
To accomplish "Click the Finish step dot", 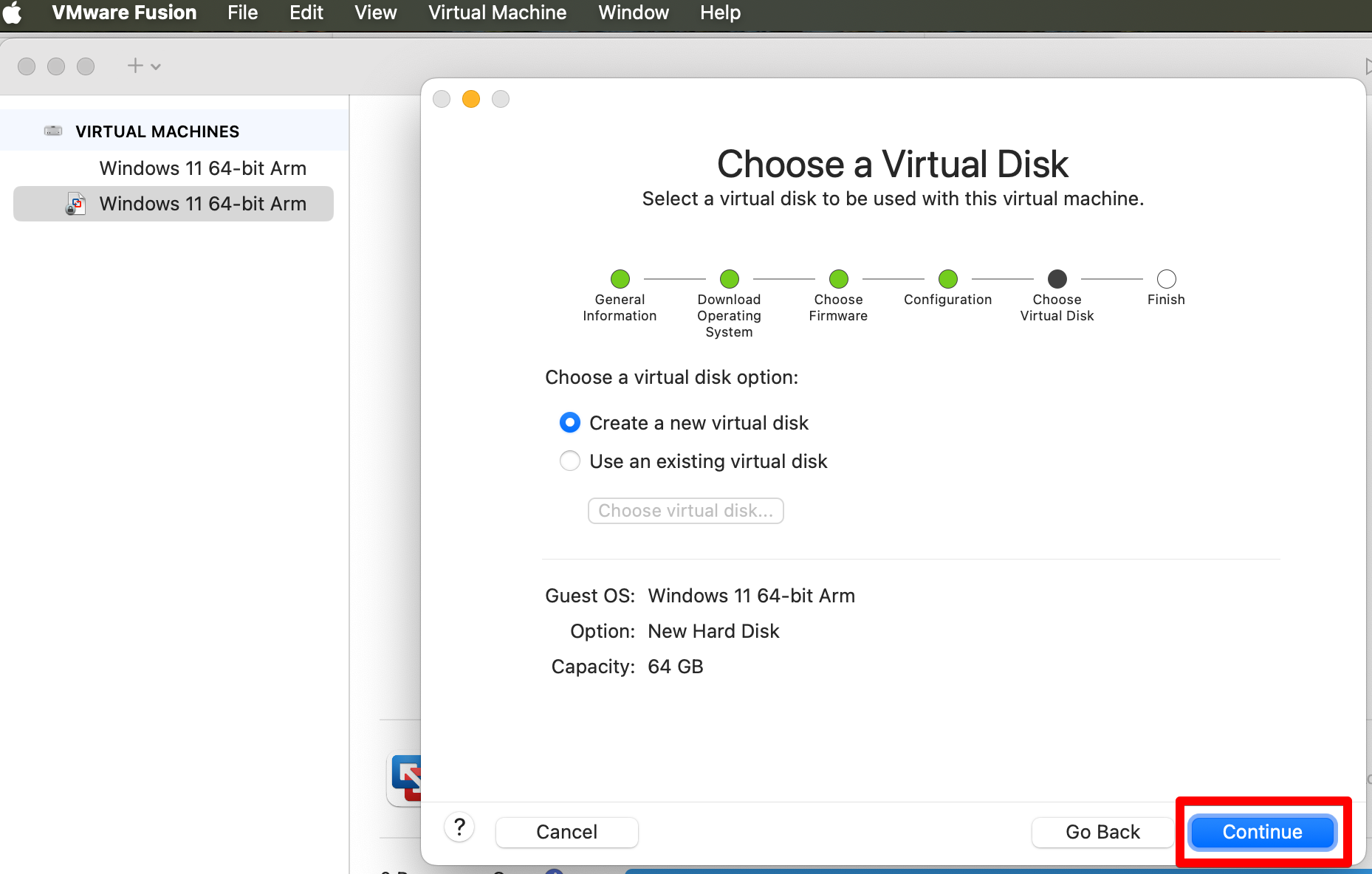I will (x=1167, y=279).
